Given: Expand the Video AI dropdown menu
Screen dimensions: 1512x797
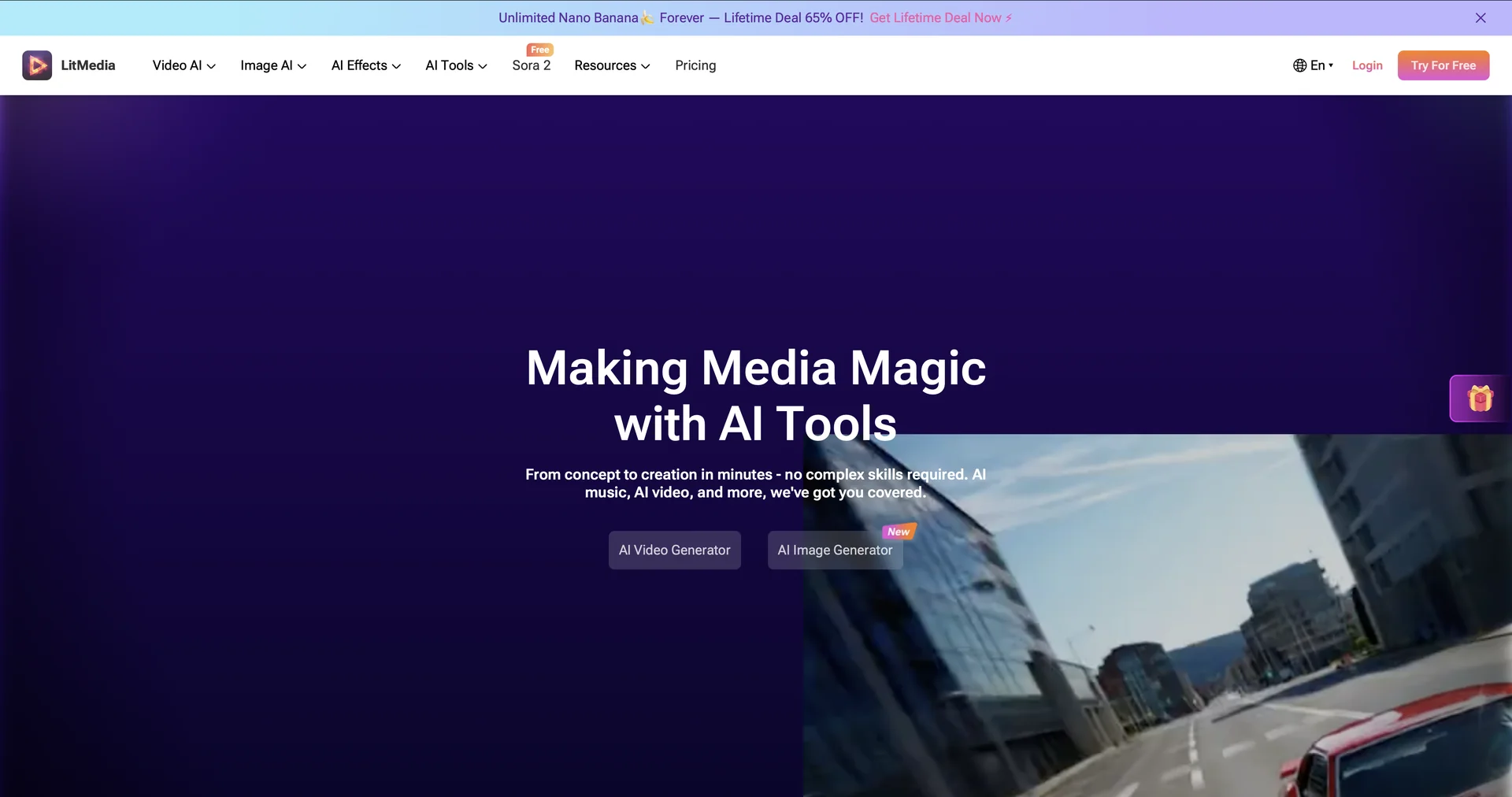Looking at the screenshot, I should 183,65.
